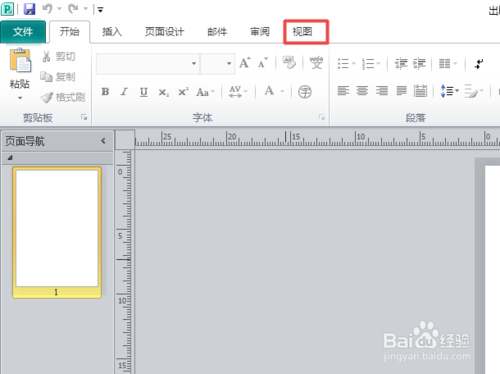Click the Increase Indent icon
This screenshot has width=500, height=374.
tap(419, 63)
